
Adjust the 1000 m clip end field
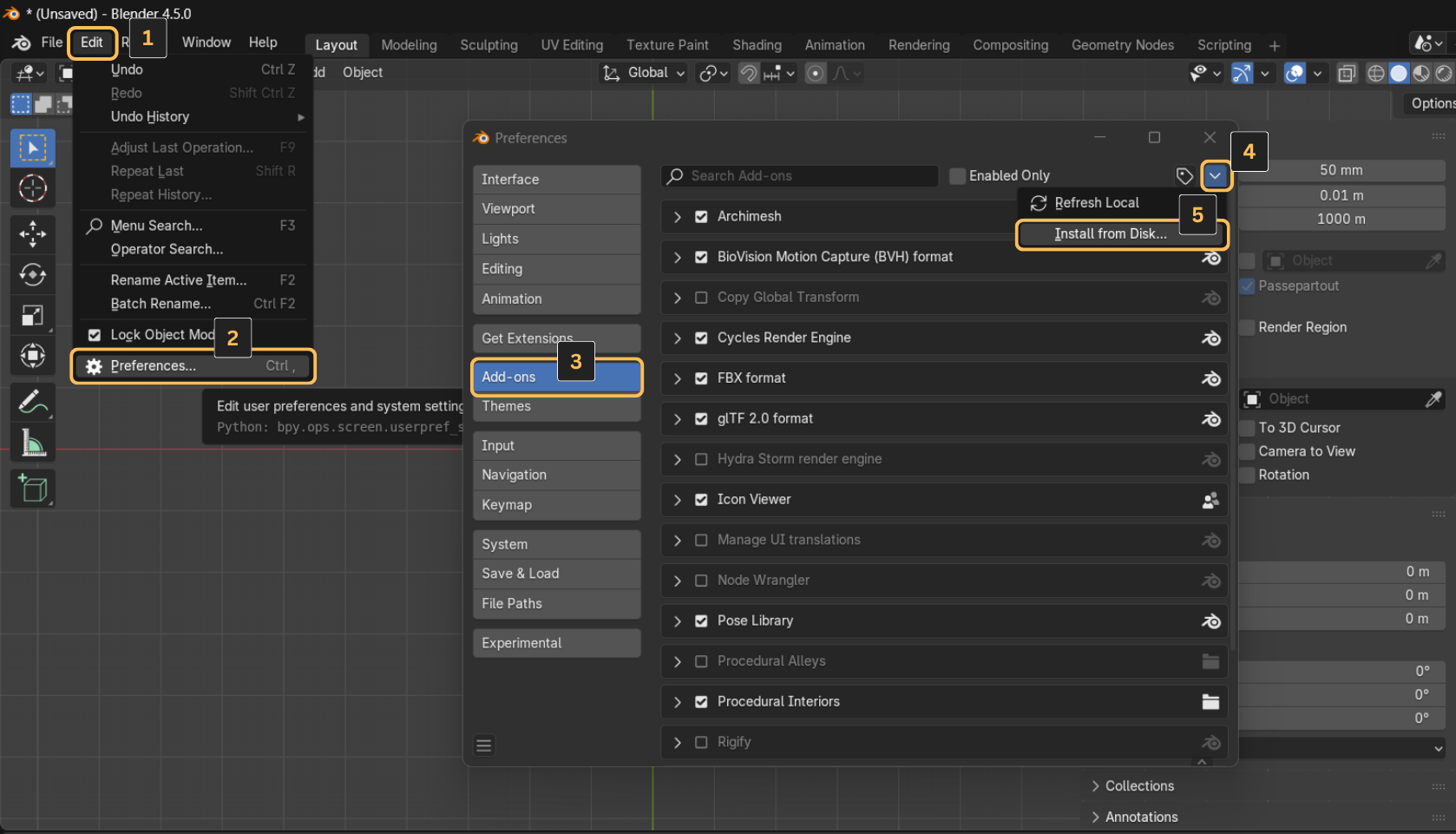coord(1341,220)
